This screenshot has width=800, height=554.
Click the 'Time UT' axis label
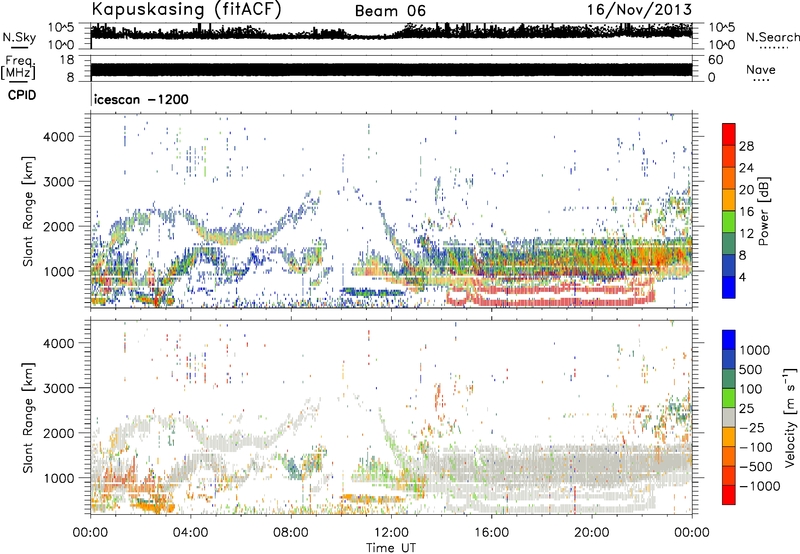[391, 548]
